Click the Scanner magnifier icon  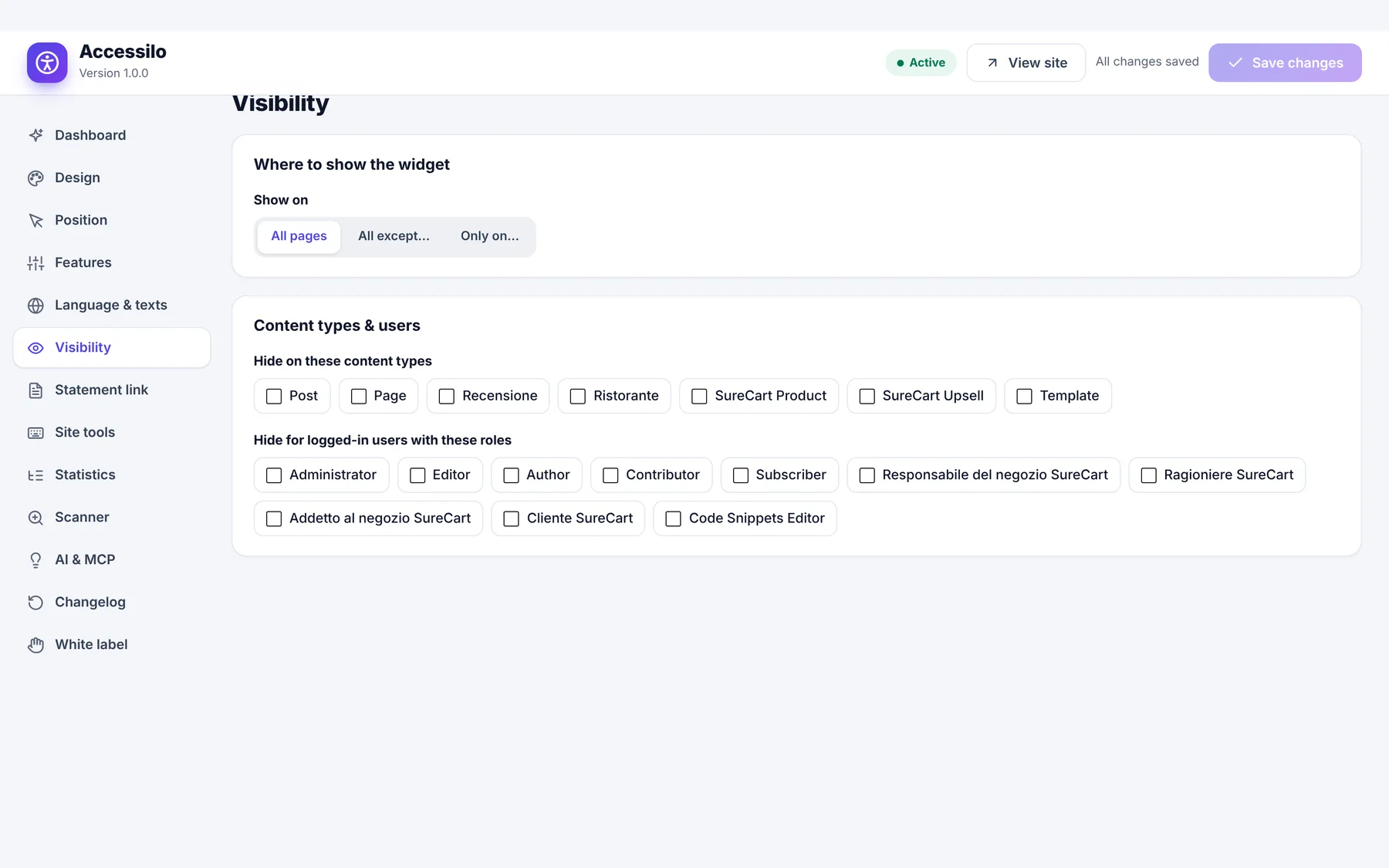click(35, 518)
